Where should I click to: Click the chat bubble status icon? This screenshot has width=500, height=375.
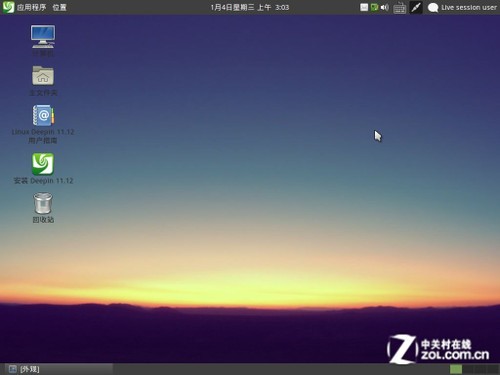(x=433, y=8)
